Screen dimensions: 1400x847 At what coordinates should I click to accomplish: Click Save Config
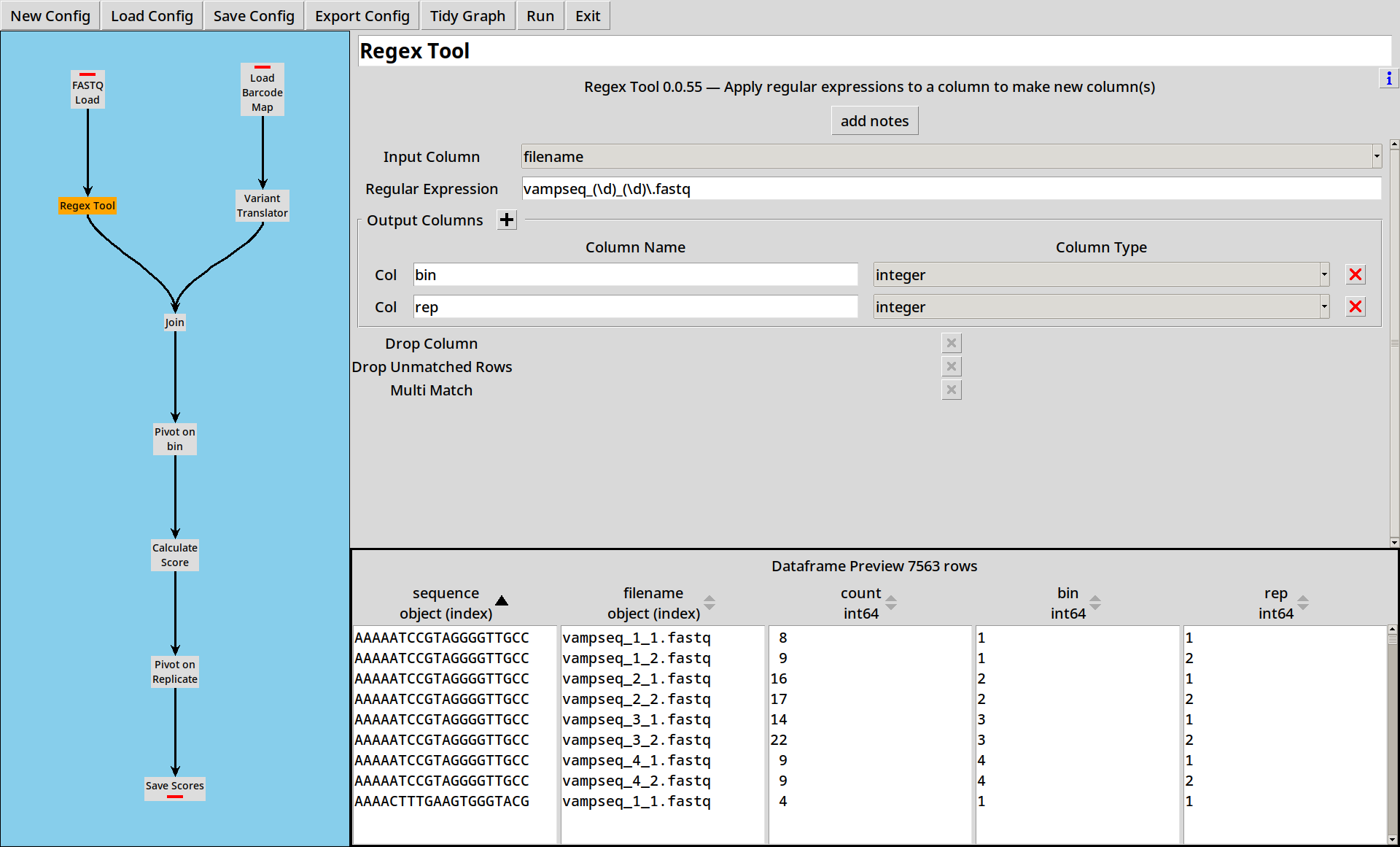point(254,15)
